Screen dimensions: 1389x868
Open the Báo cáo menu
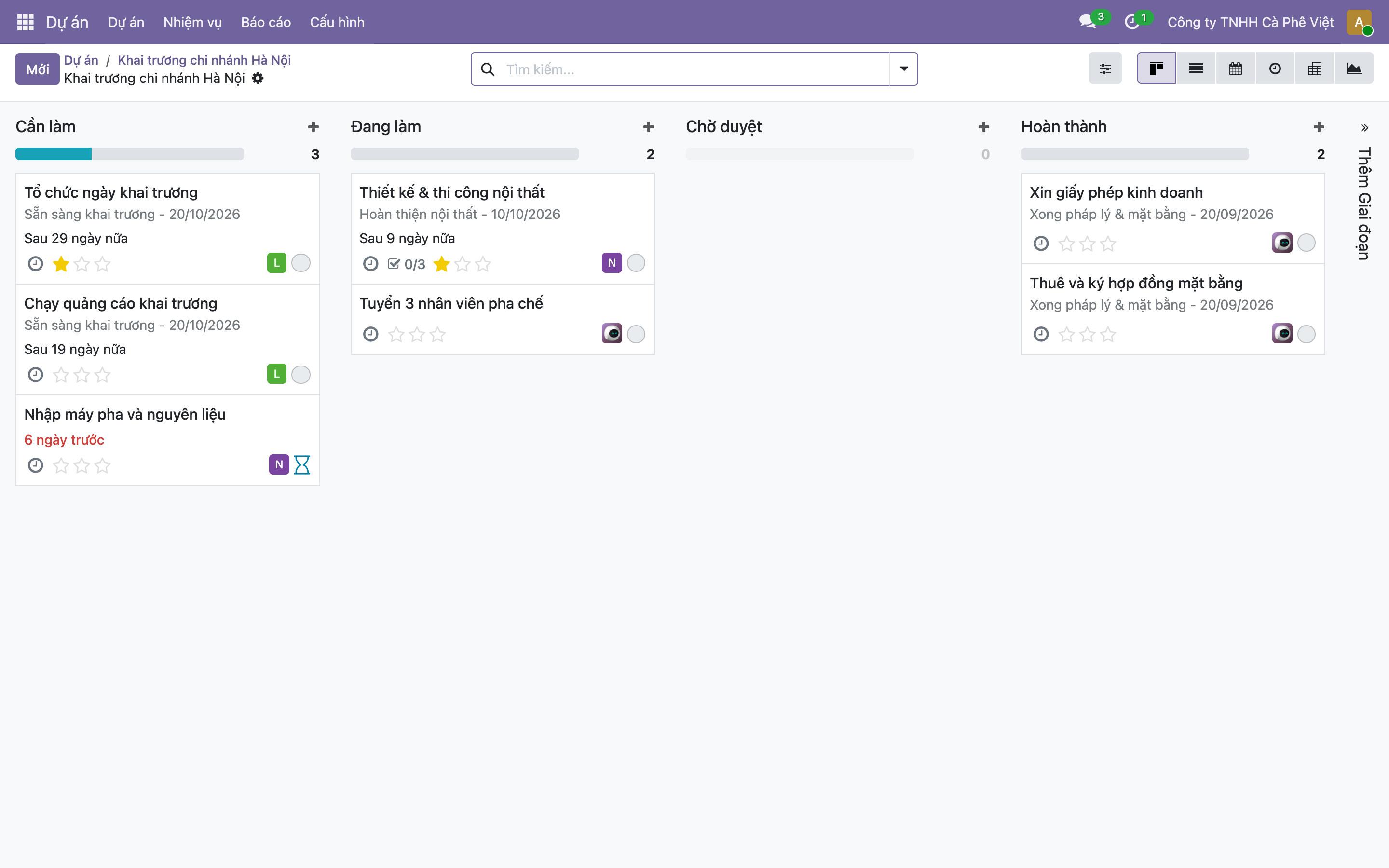coord(266,22)
